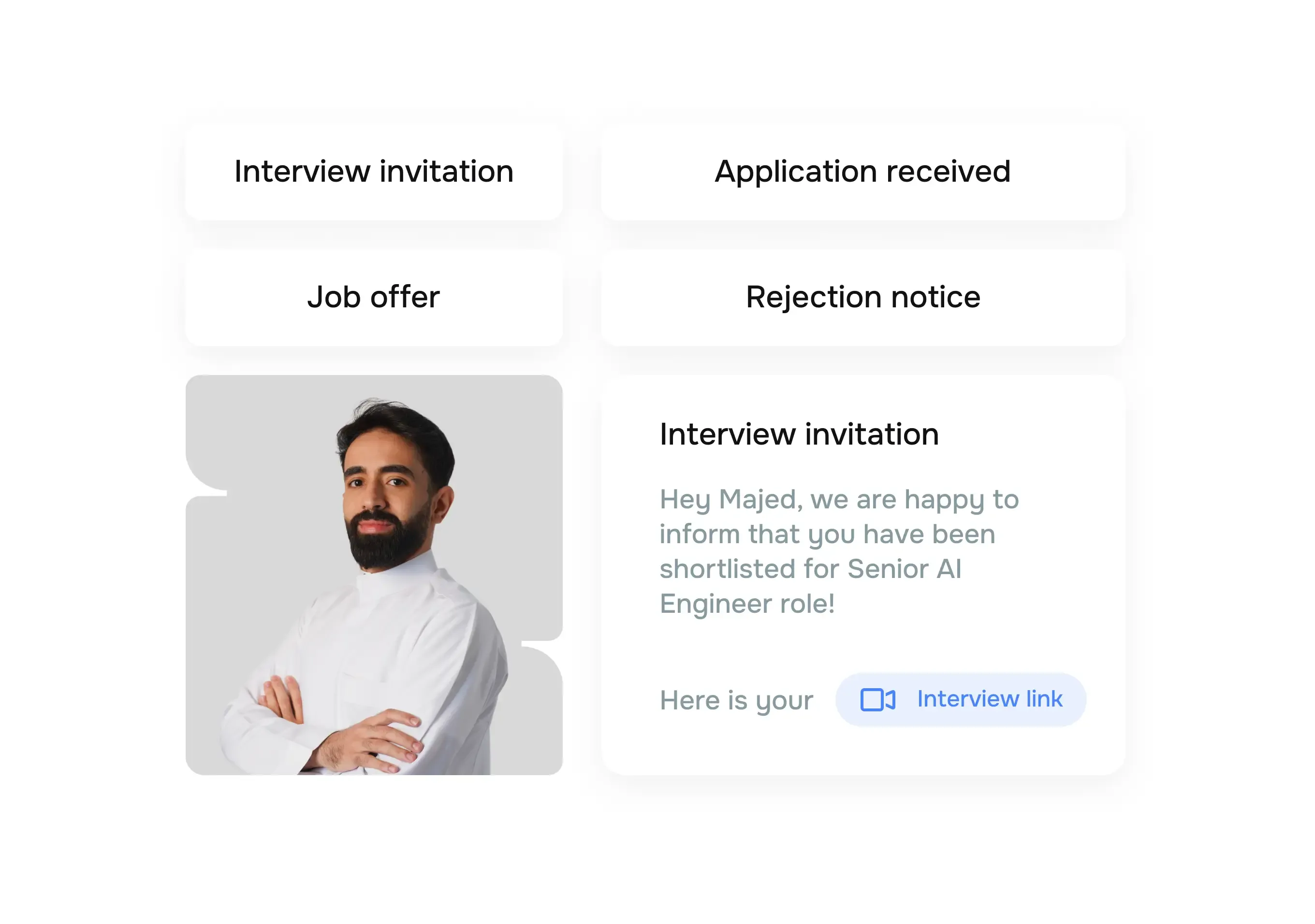Click 'Engineer role!' line in message

click(x=747, y=604)
